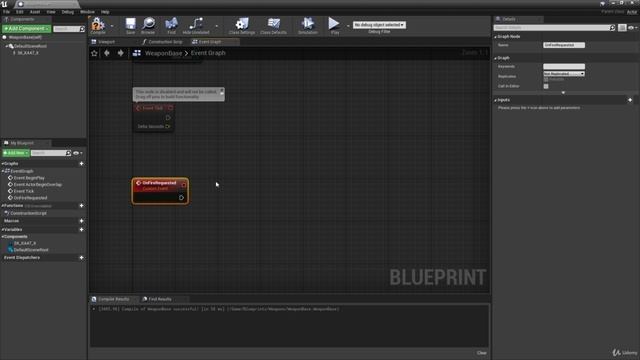This screenshot has height=360, width=640.
Task: Toggle the Hide Unrelated toolbar icon
Action: tap(196, 24)
